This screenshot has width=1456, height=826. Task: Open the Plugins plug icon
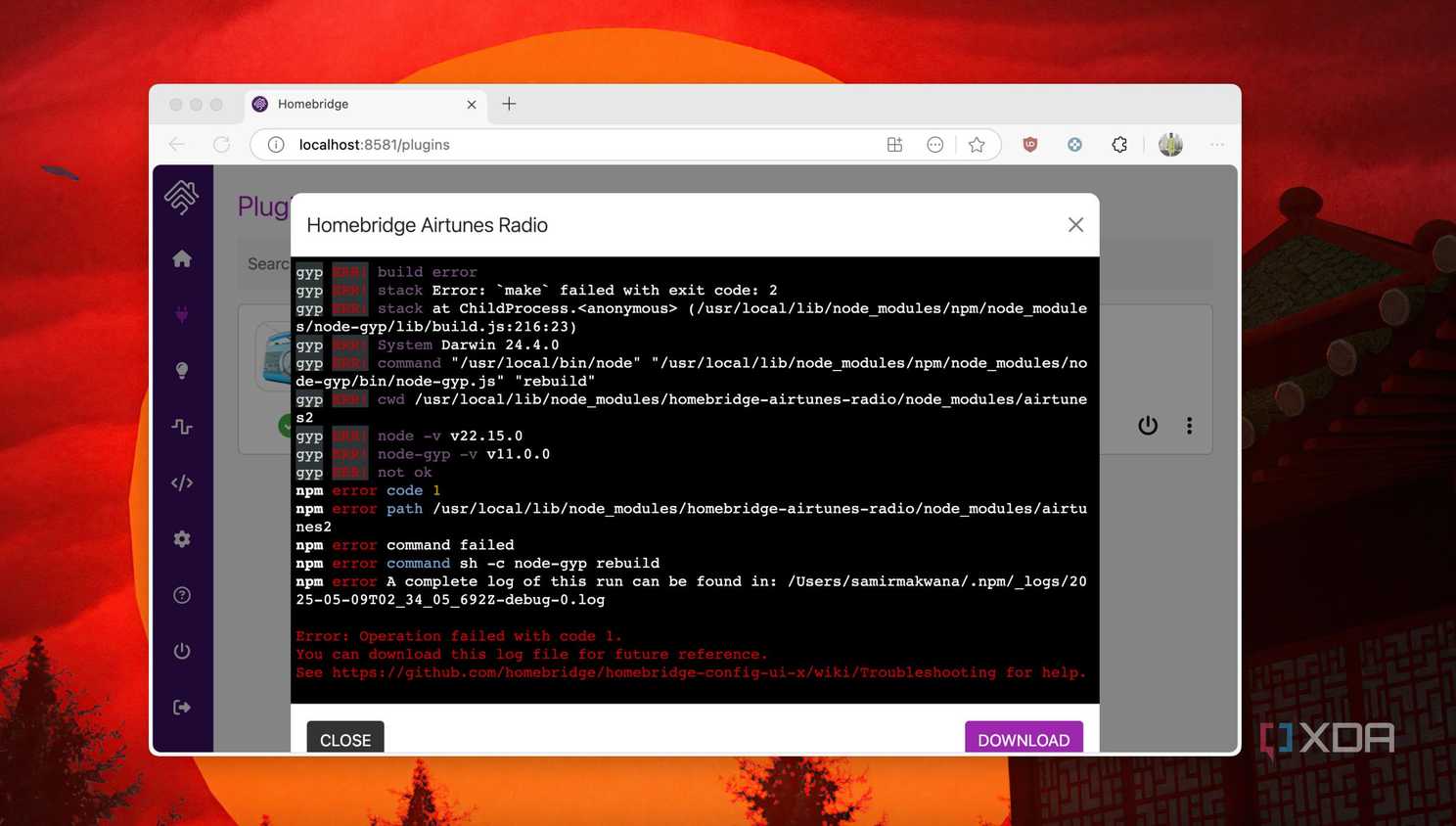pyautogui.click(x=182, y=314)
